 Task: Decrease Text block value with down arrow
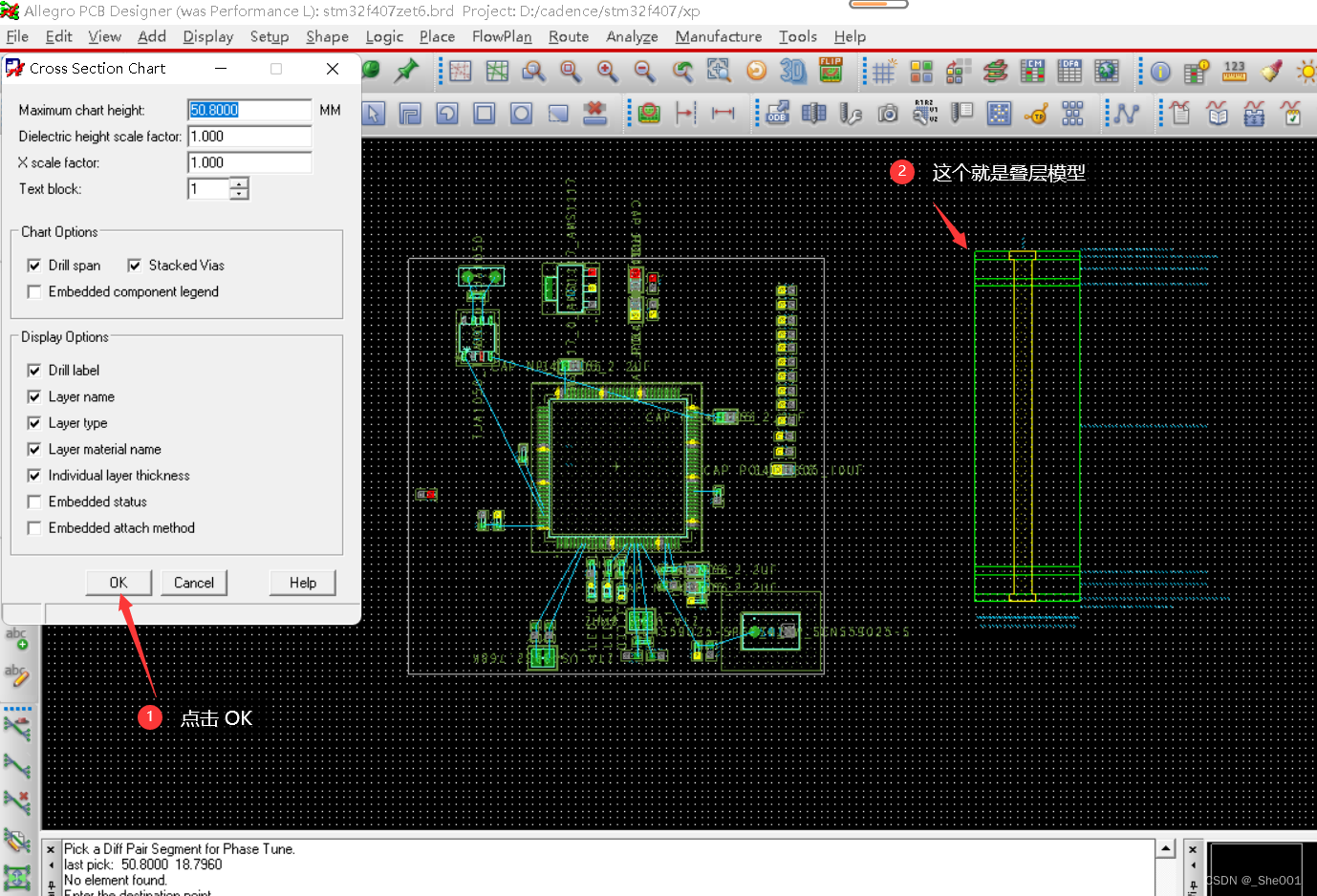coord(239,194)
